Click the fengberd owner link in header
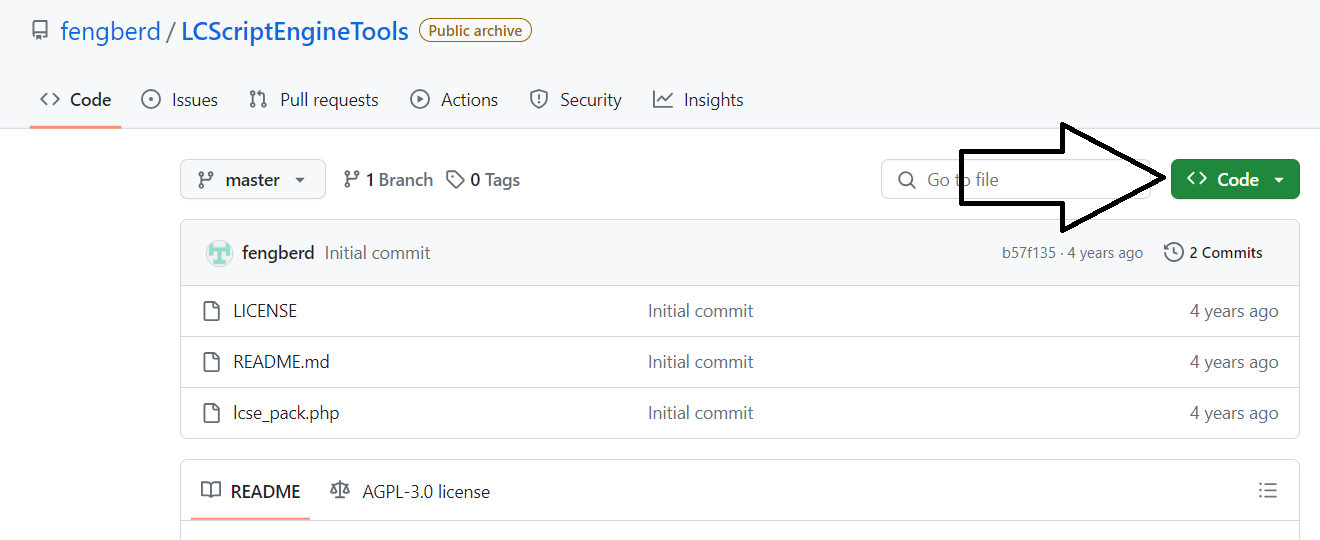Image resolution: width=1320 pixels, height=540 pixels. (110, 31)
